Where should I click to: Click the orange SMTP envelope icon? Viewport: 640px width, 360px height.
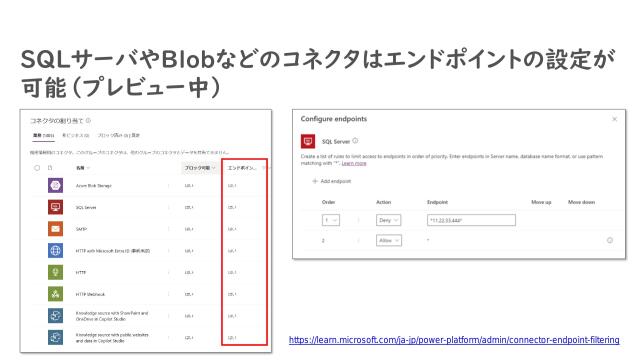click(56, 229)
